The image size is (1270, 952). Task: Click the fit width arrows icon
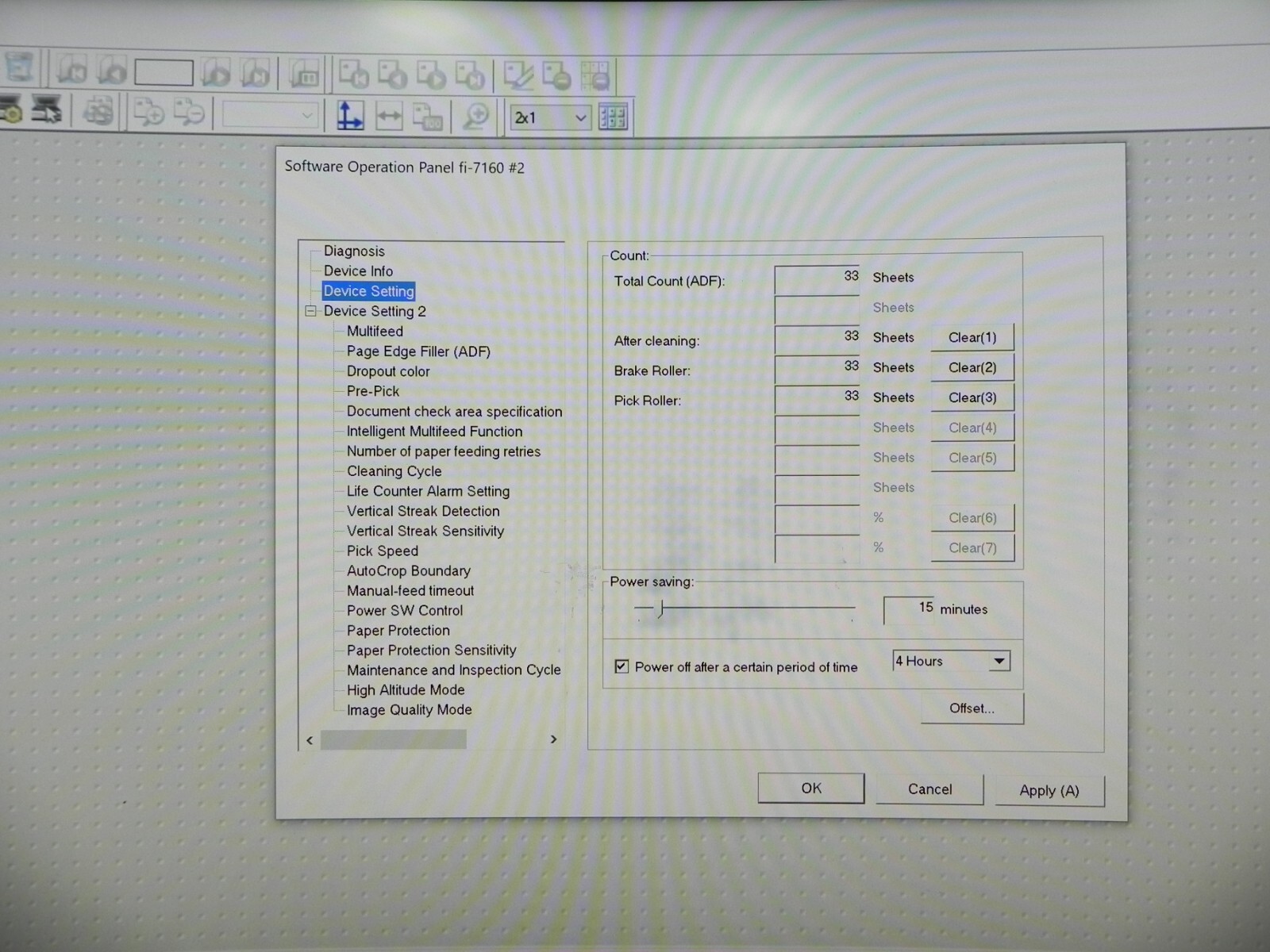pos(389,117)
